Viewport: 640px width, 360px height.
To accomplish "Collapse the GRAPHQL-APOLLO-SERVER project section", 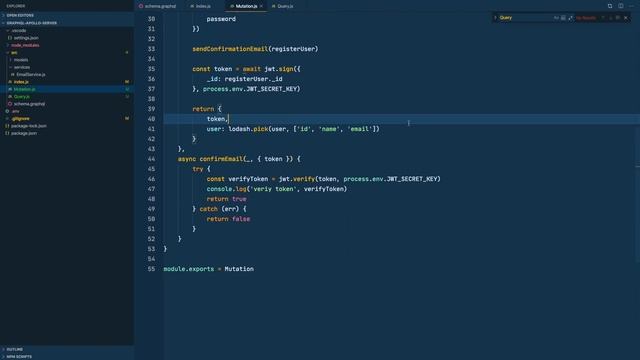I will point(67,23).
